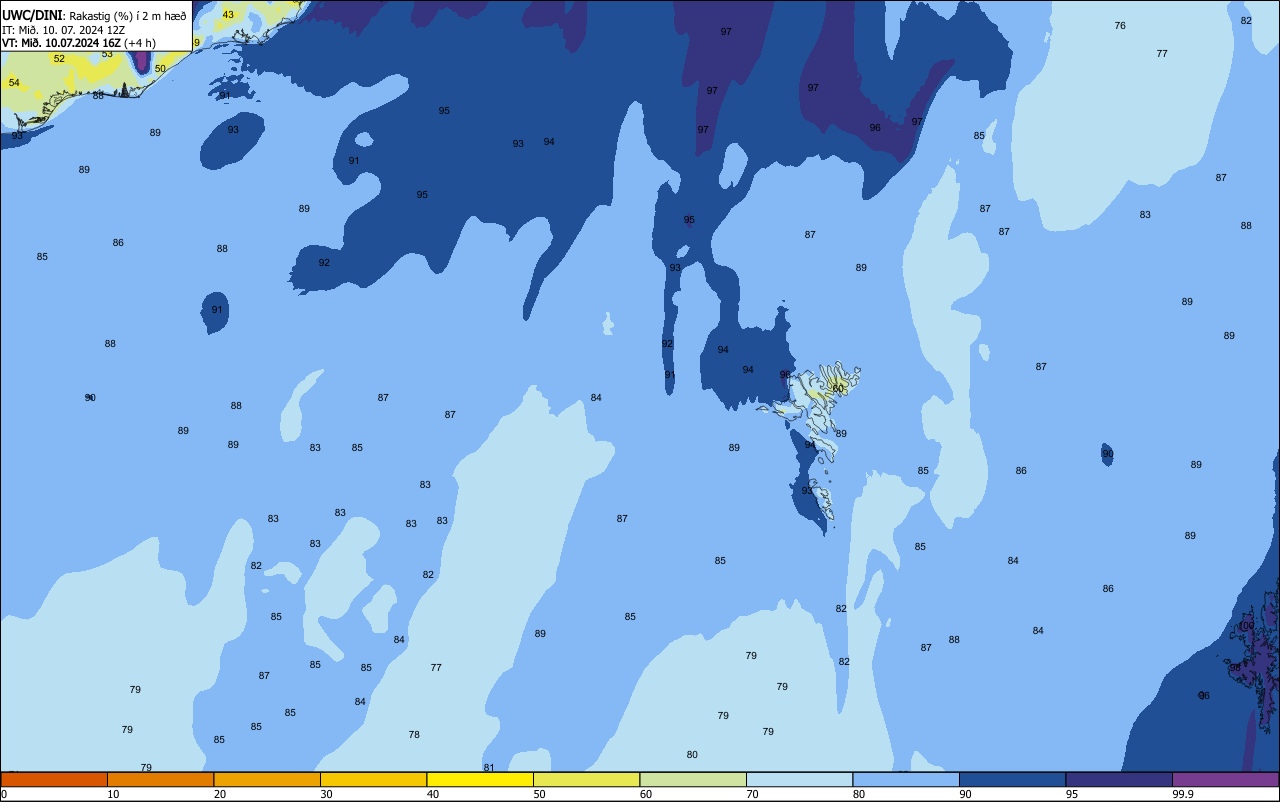Screen dimensions: 1280x802
Task: Select the 90–95 dark blue legend swatch
Action: [x=1012, y=779]
